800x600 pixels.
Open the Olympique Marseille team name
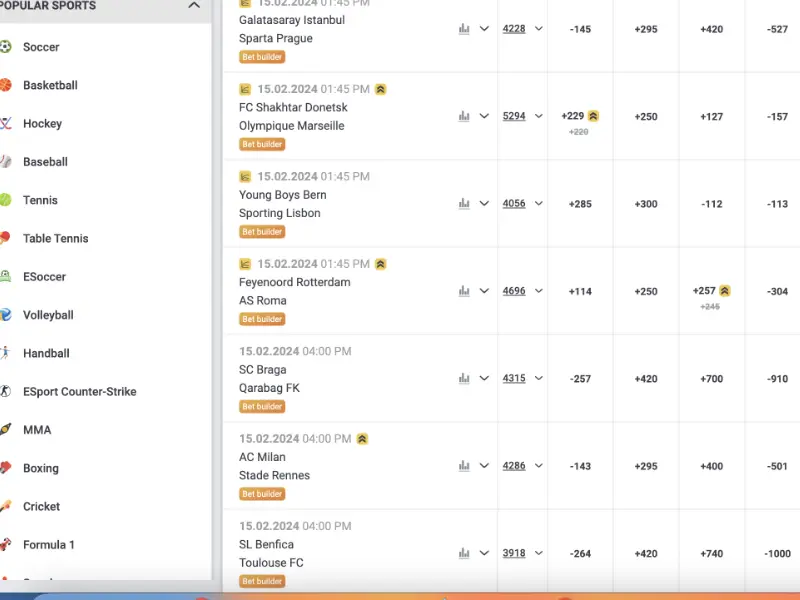[x=291, y=126]
